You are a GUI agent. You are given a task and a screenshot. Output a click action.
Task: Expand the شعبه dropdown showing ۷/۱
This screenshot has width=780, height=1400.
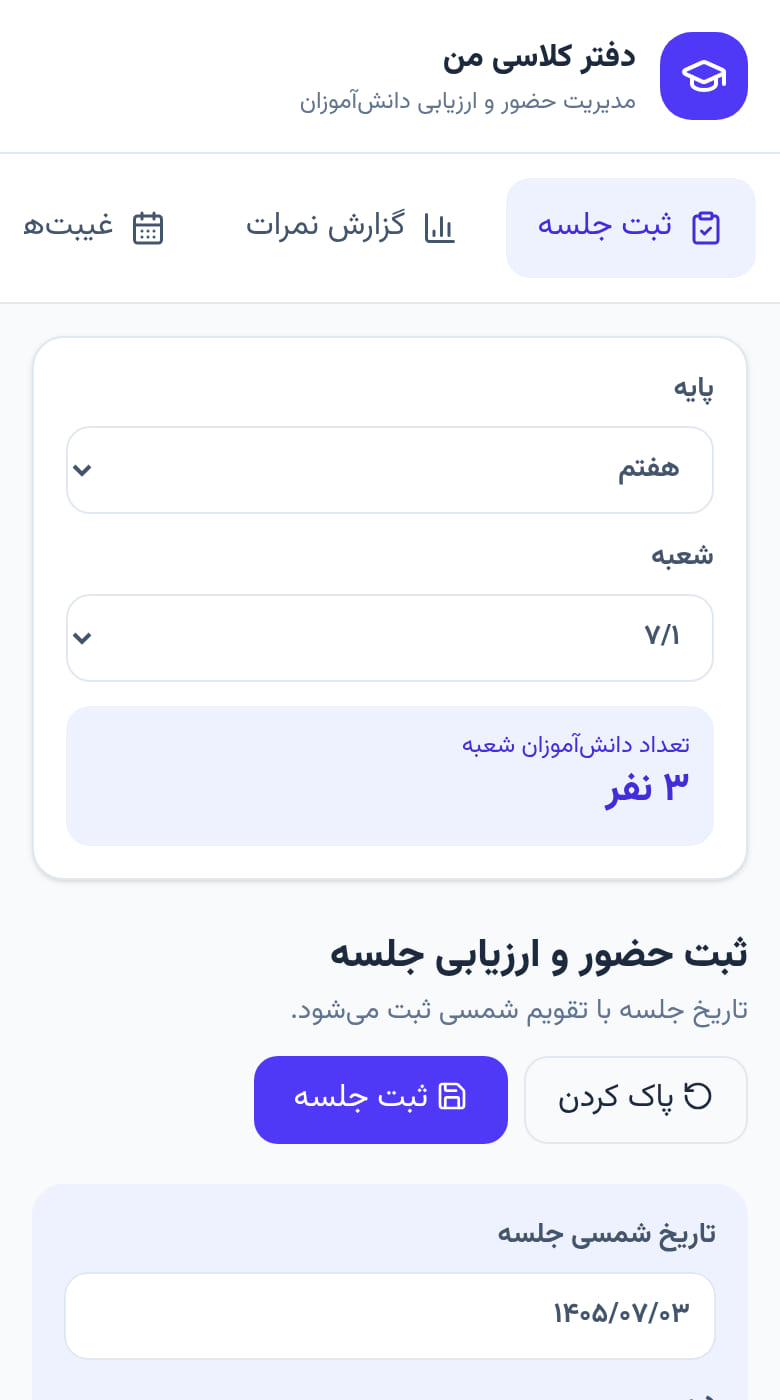[390, 638]
